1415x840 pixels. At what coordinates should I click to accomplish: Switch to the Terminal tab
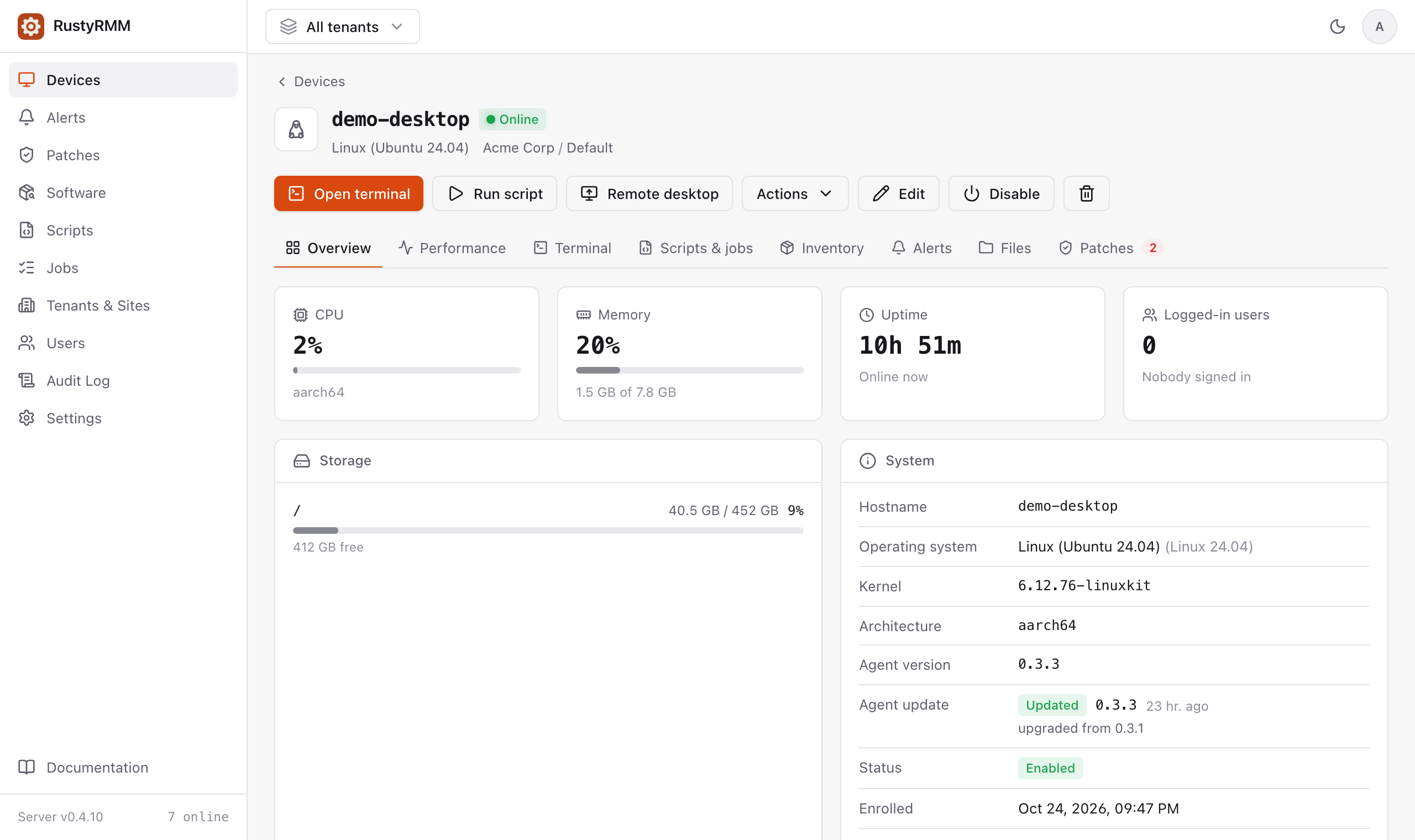click(x=572, y=248)
